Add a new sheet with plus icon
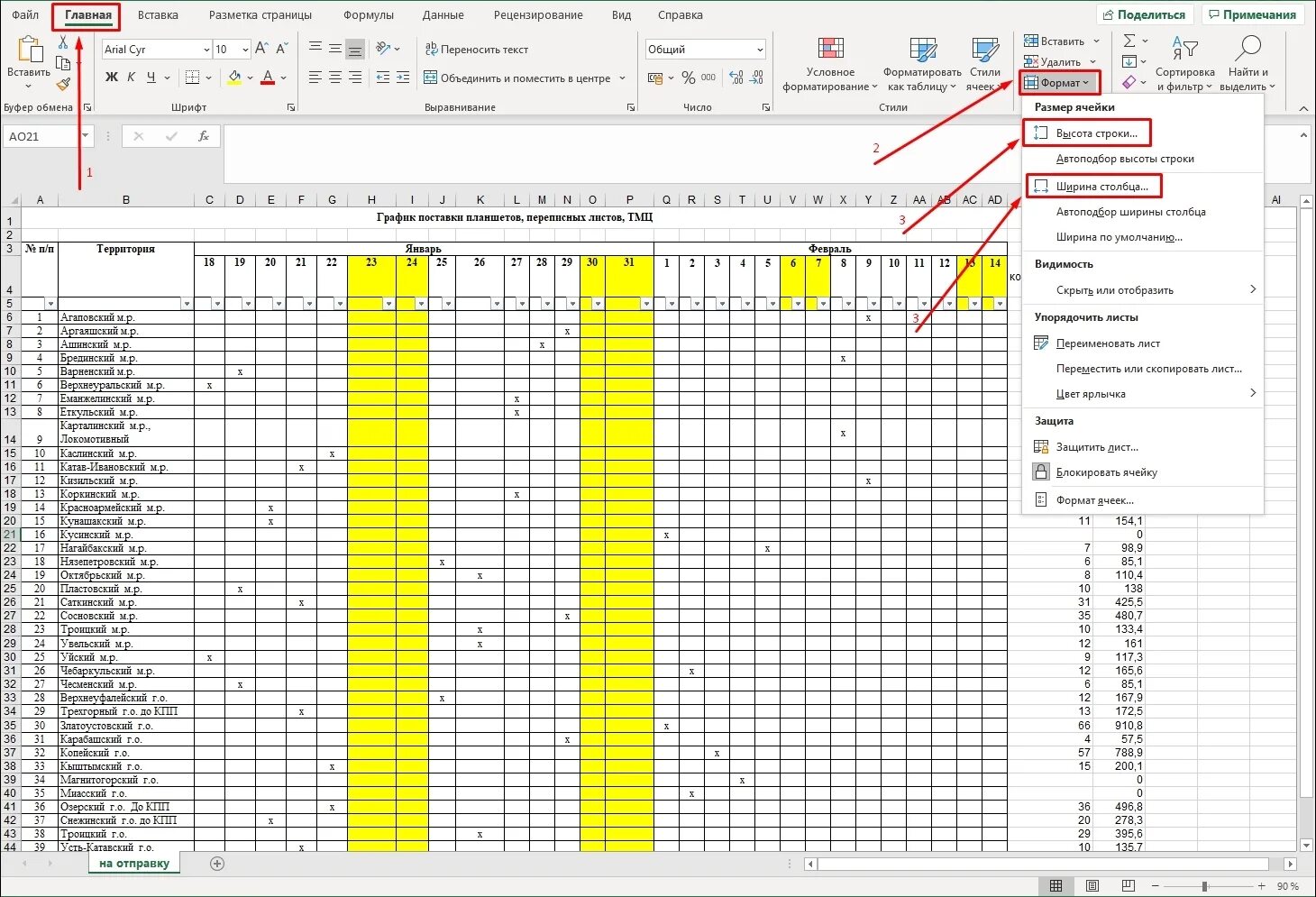1316x897 pixels. pos(216,864)
